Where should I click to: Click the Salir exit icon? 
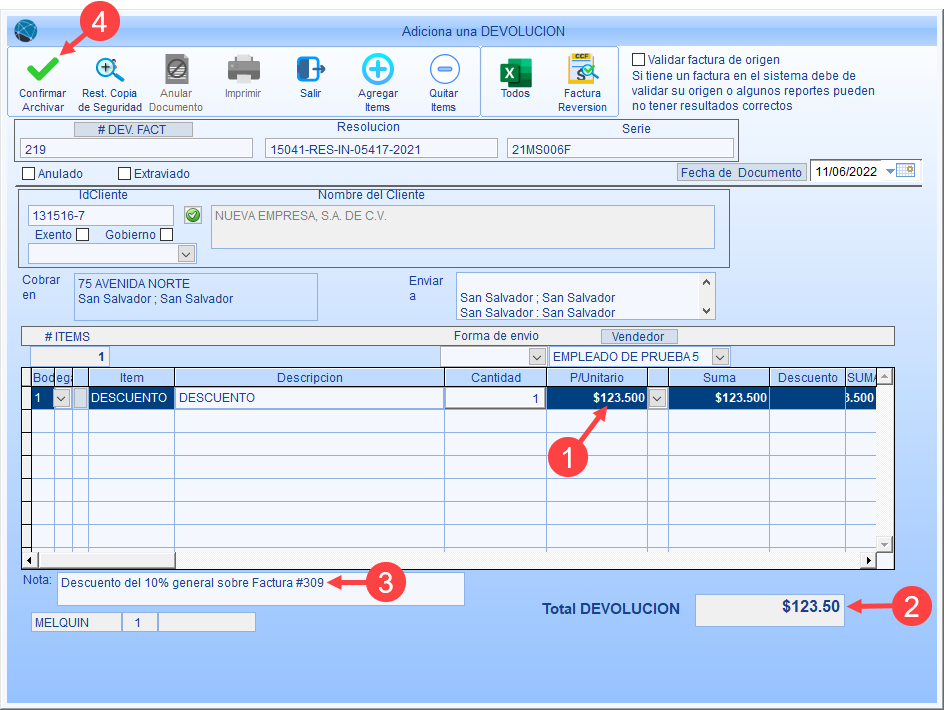[x=311, y=69]
